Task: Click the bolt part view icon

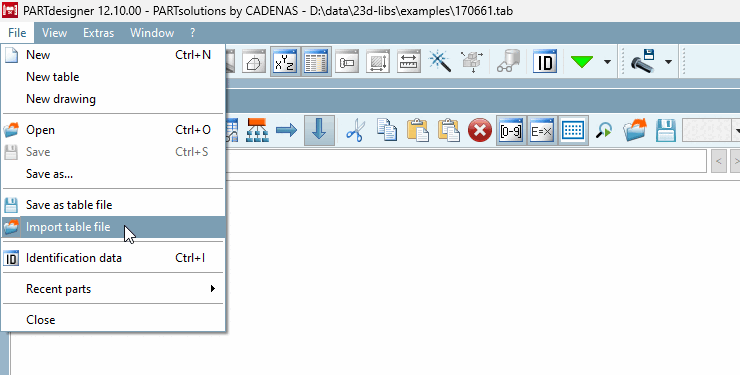Action: [347, 61]
